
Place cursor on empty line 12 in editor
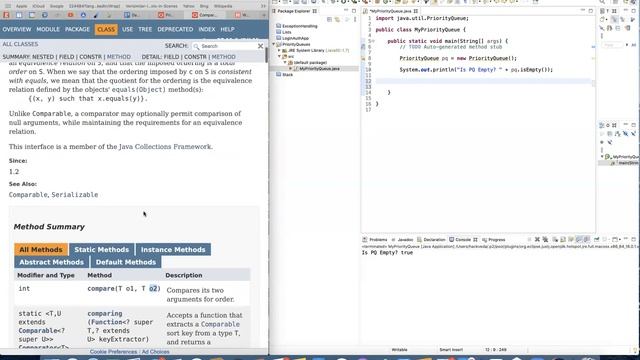coord(484,81)
